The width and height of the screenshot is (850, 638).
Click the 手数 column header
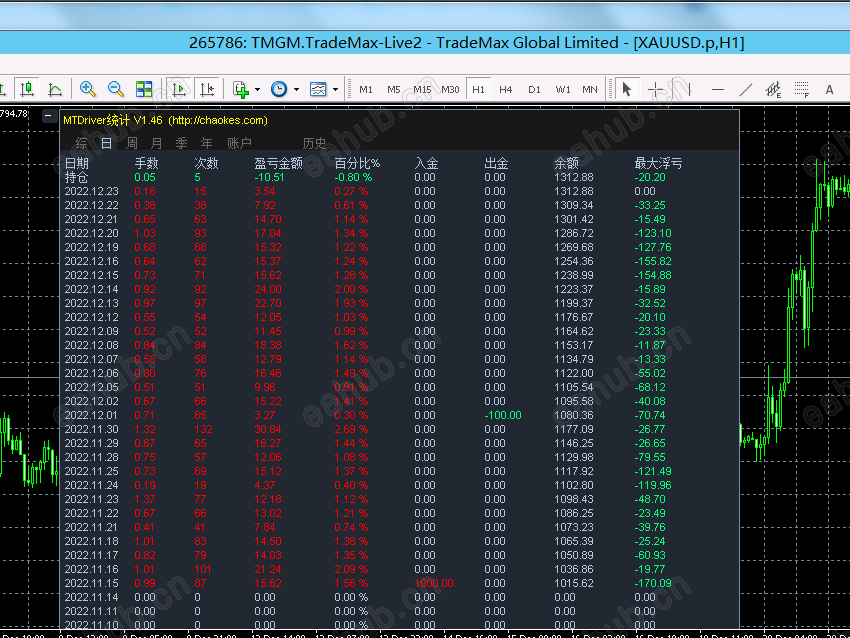(146, 163)
